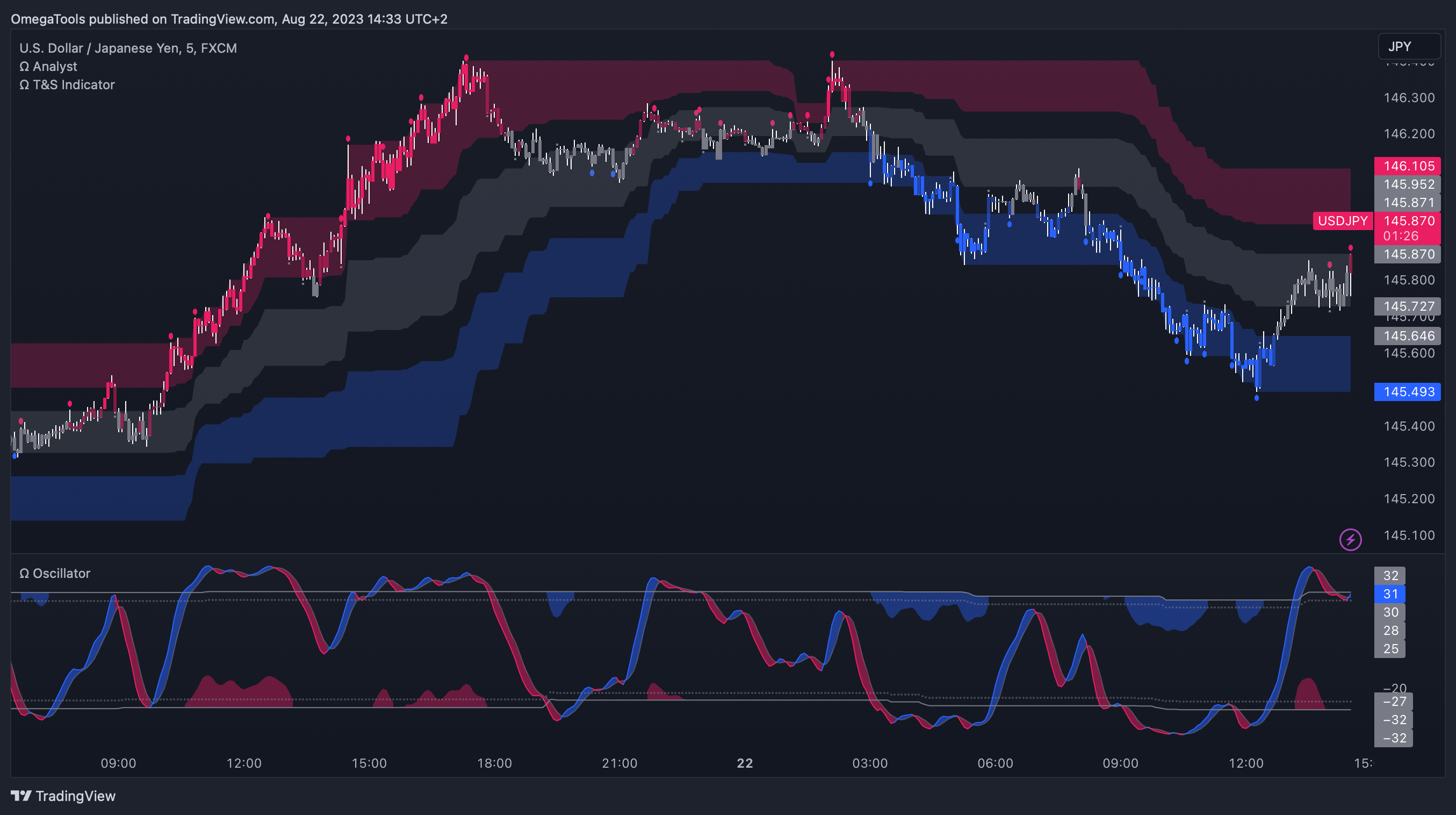The image size is (1456, 815).
Task: Click the Ω Oscillator pane title
Action: tap(55, 573)
